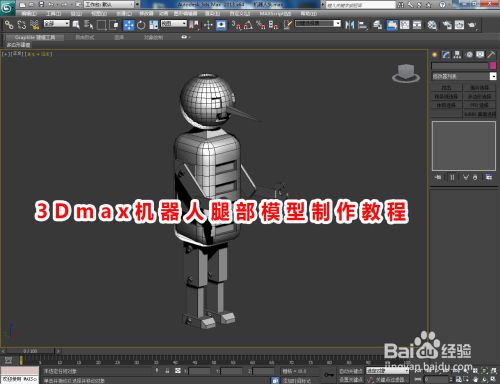Toggle the Spinner Snap icon

[x=273, y=25]
